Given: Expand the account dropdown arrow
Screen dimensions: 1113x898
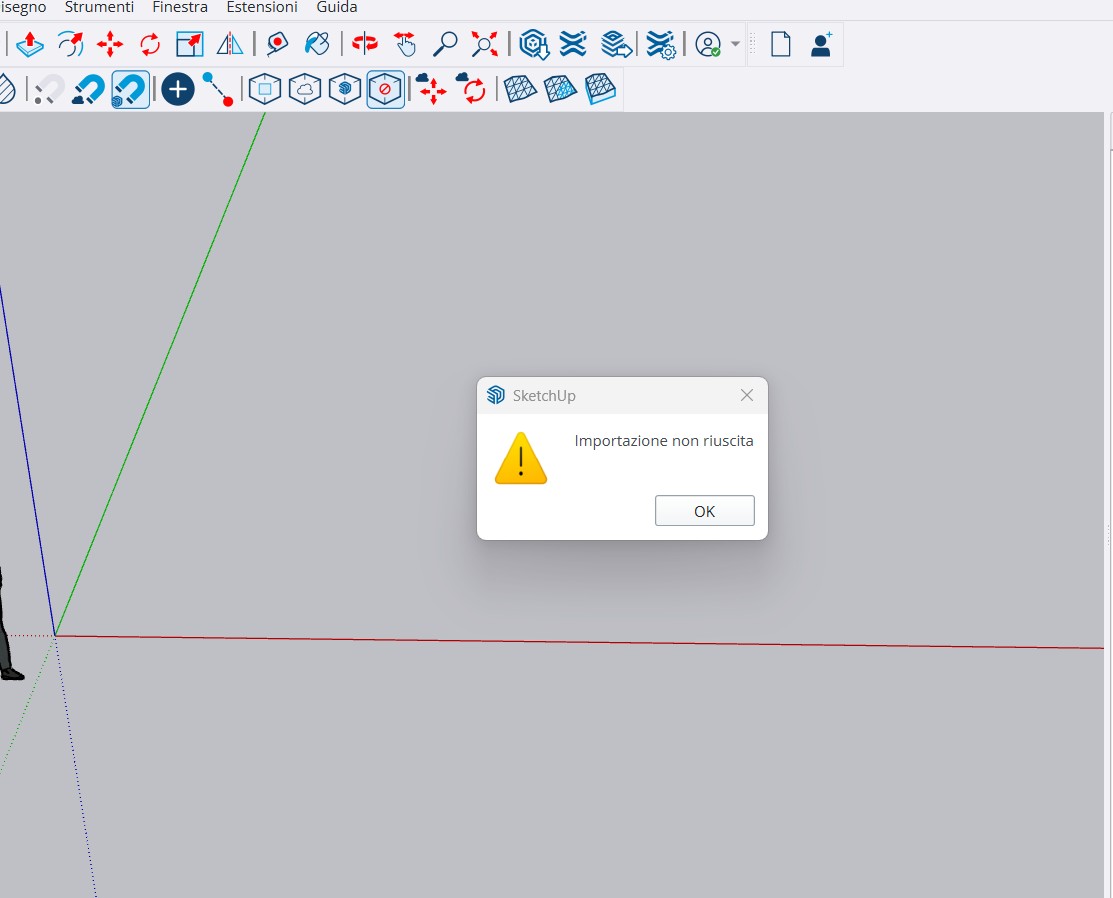Looking at the screenshot, I should pos(735,44).
